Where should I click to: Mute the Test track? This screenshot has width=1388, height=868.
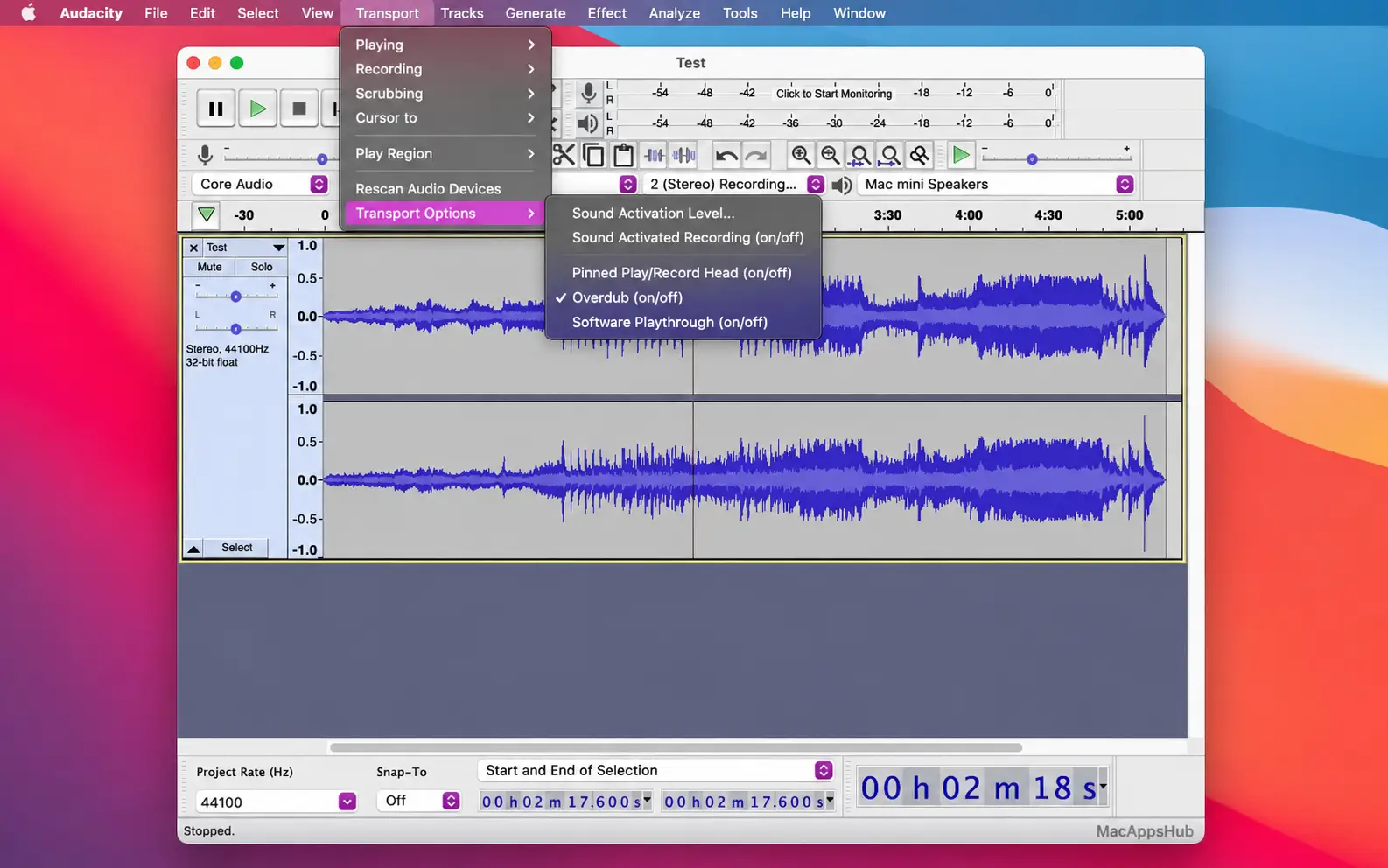209,267
